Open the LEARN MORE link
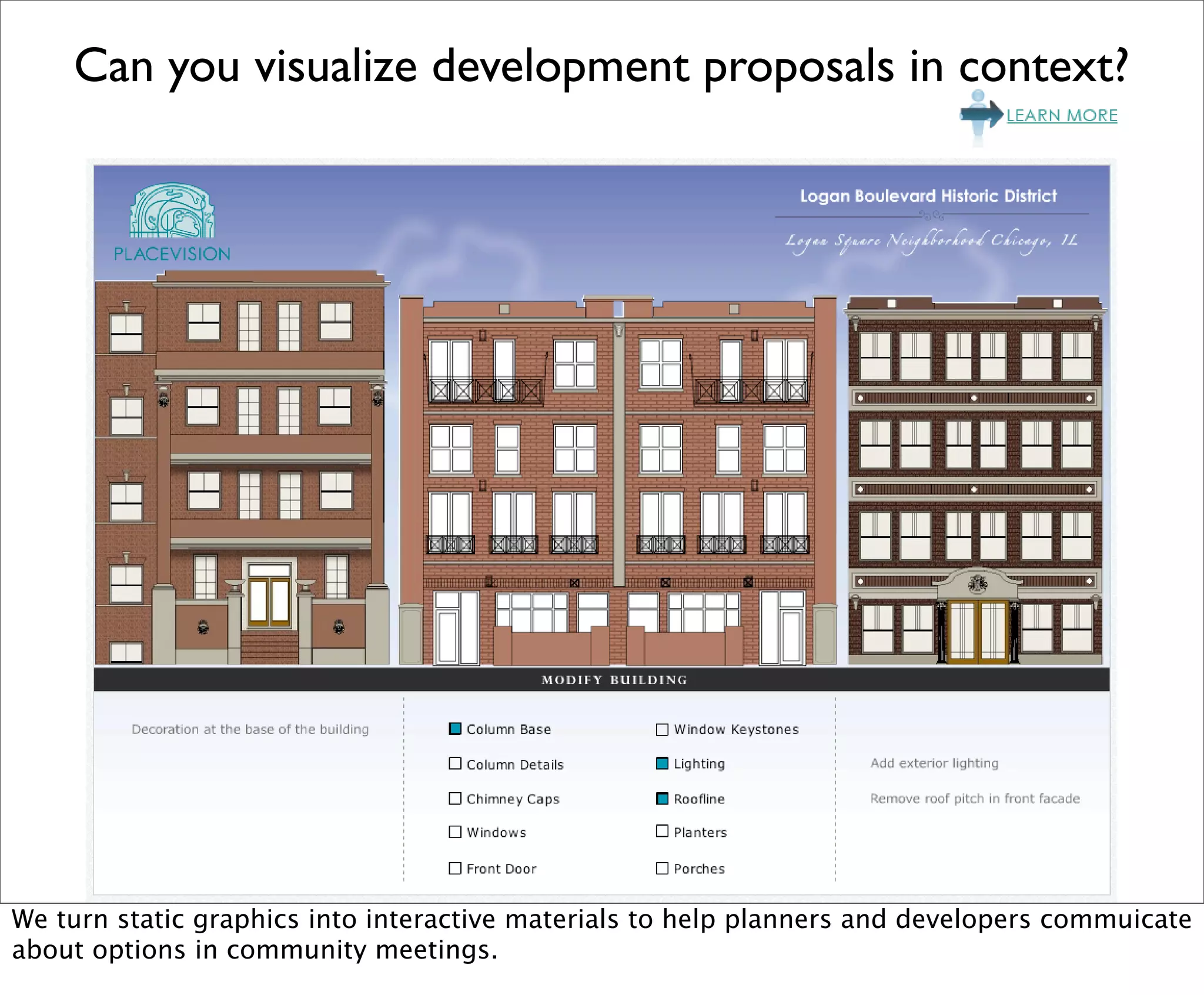The height and width of the screenshot is (995, 1204). (x=1062, y=115)
